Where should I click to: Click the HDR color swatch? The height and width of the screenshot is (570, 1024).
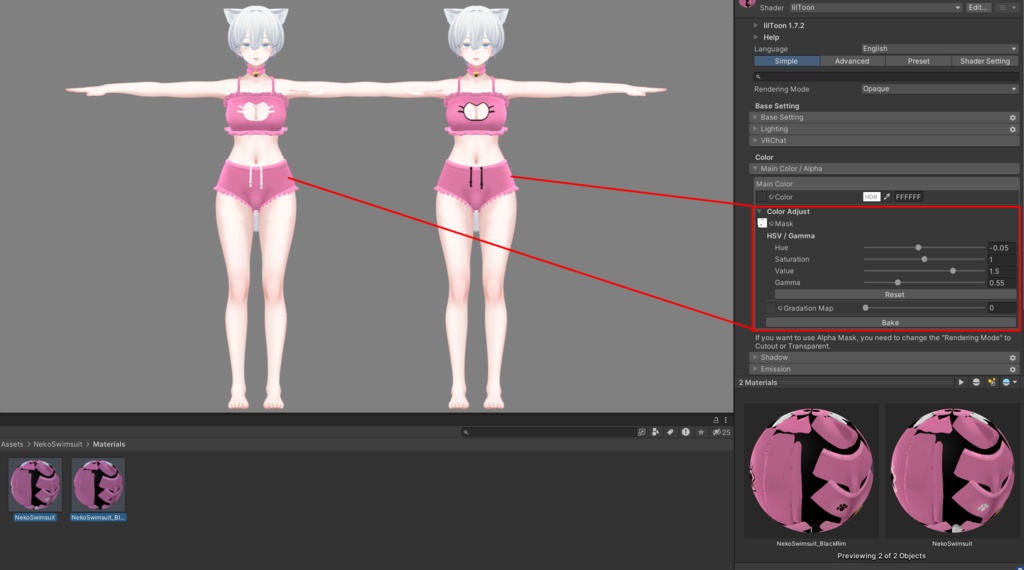[x=871, y=197]
